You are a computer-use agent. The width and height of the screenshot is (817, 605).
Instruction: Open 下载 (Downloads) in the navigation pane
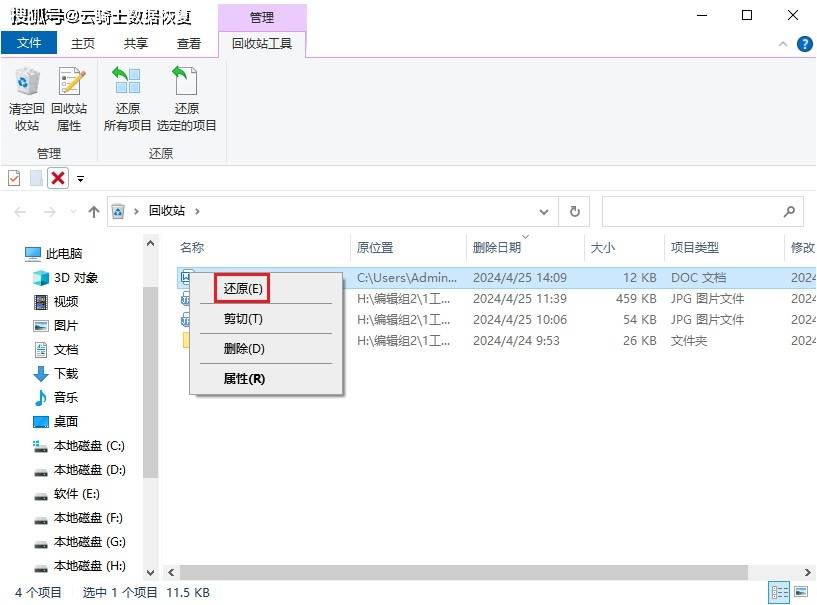pos(56,374)
